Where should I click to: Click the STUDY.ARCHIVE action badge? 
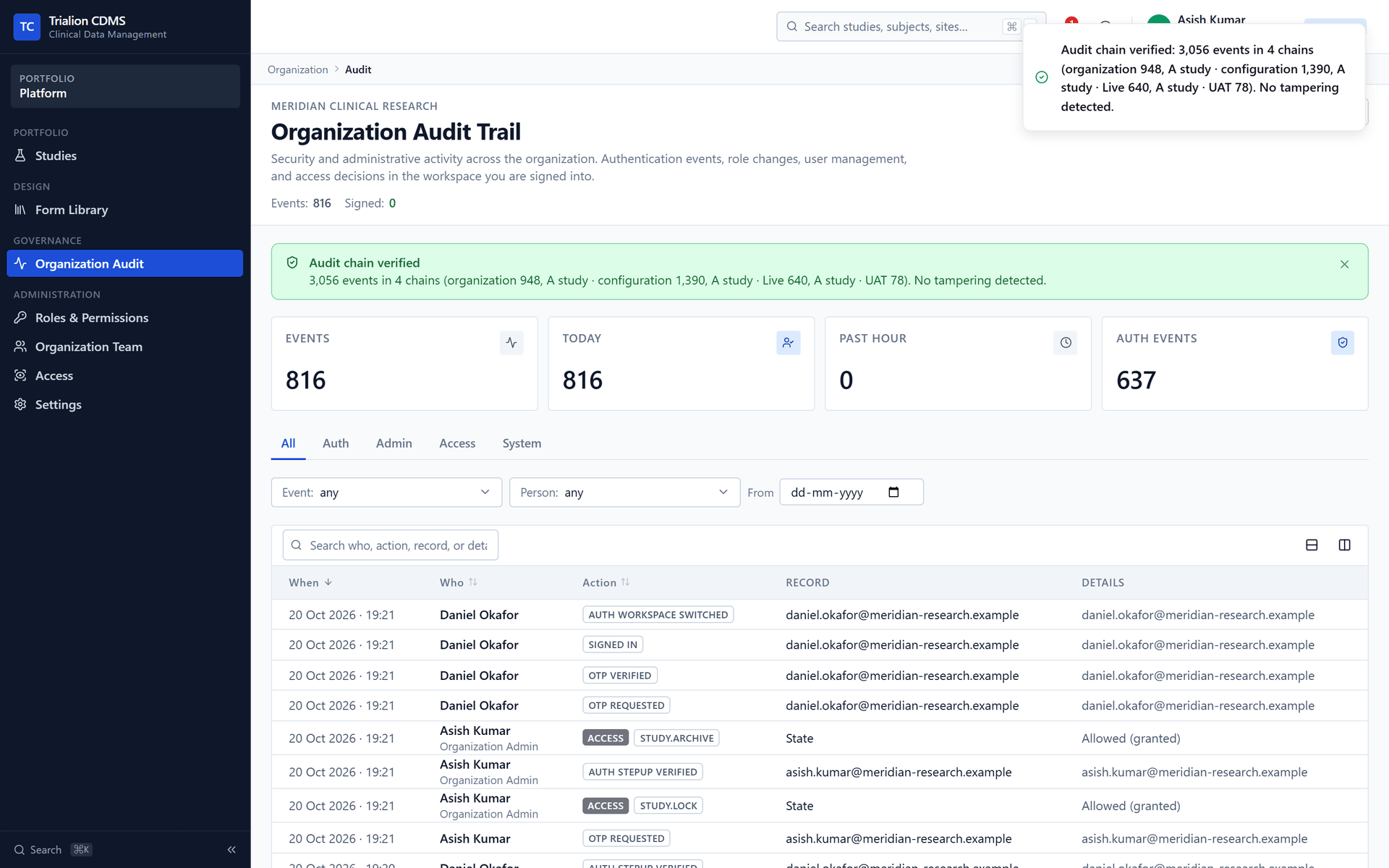pyautogui.click(x=676, y=739)
